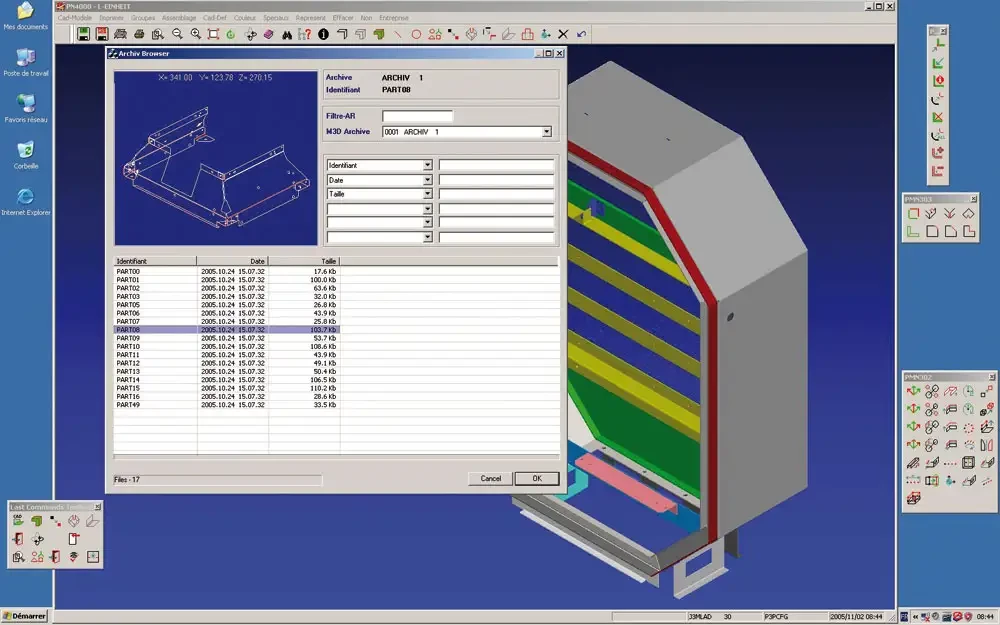1000x625 pixels.
Task: Sort list by Taille column header
Action: coord(304,261)
